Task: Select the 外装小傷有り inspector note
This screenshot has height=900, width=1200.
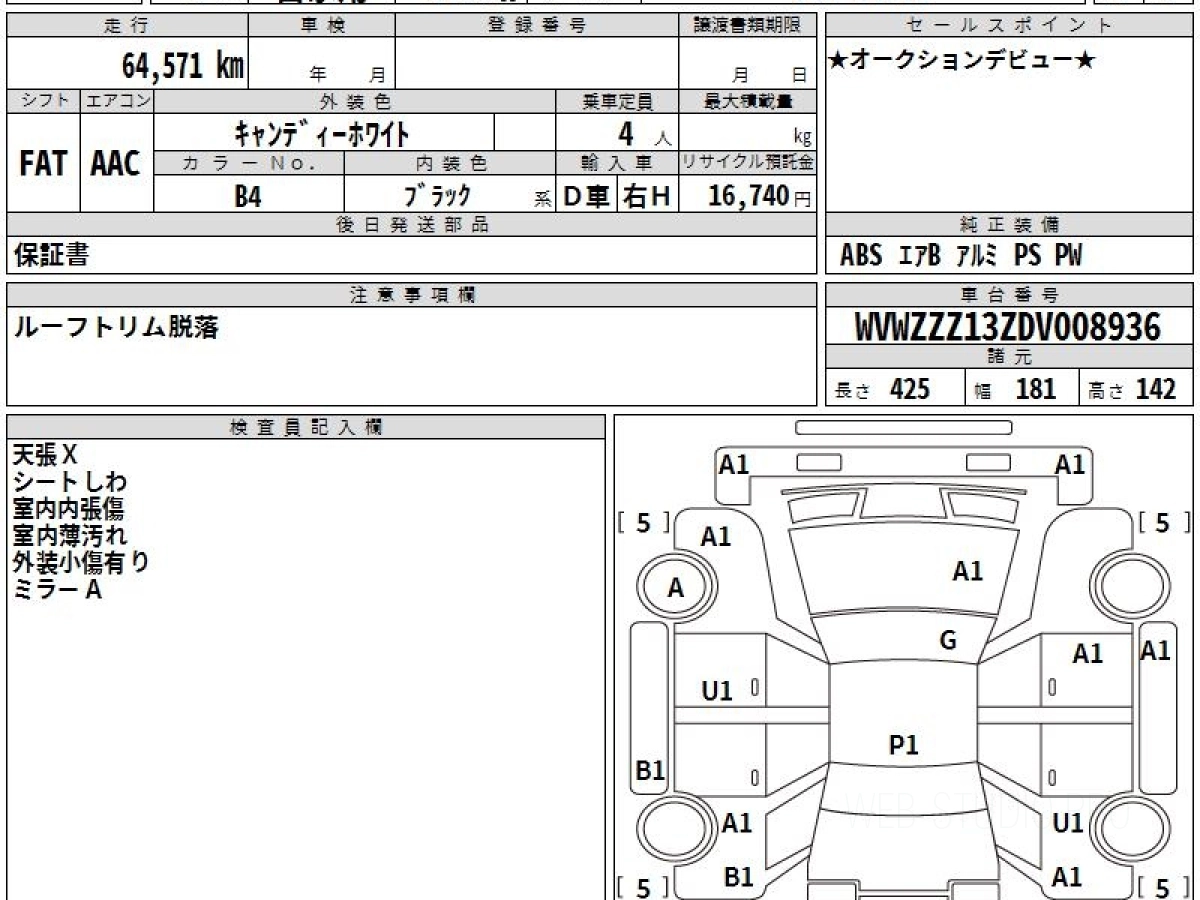Action: point(81,563)
